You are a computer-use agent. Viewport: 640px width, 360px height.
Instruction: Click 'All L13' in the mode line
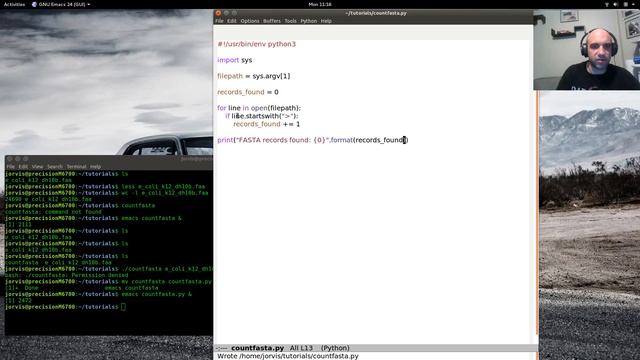301,348
